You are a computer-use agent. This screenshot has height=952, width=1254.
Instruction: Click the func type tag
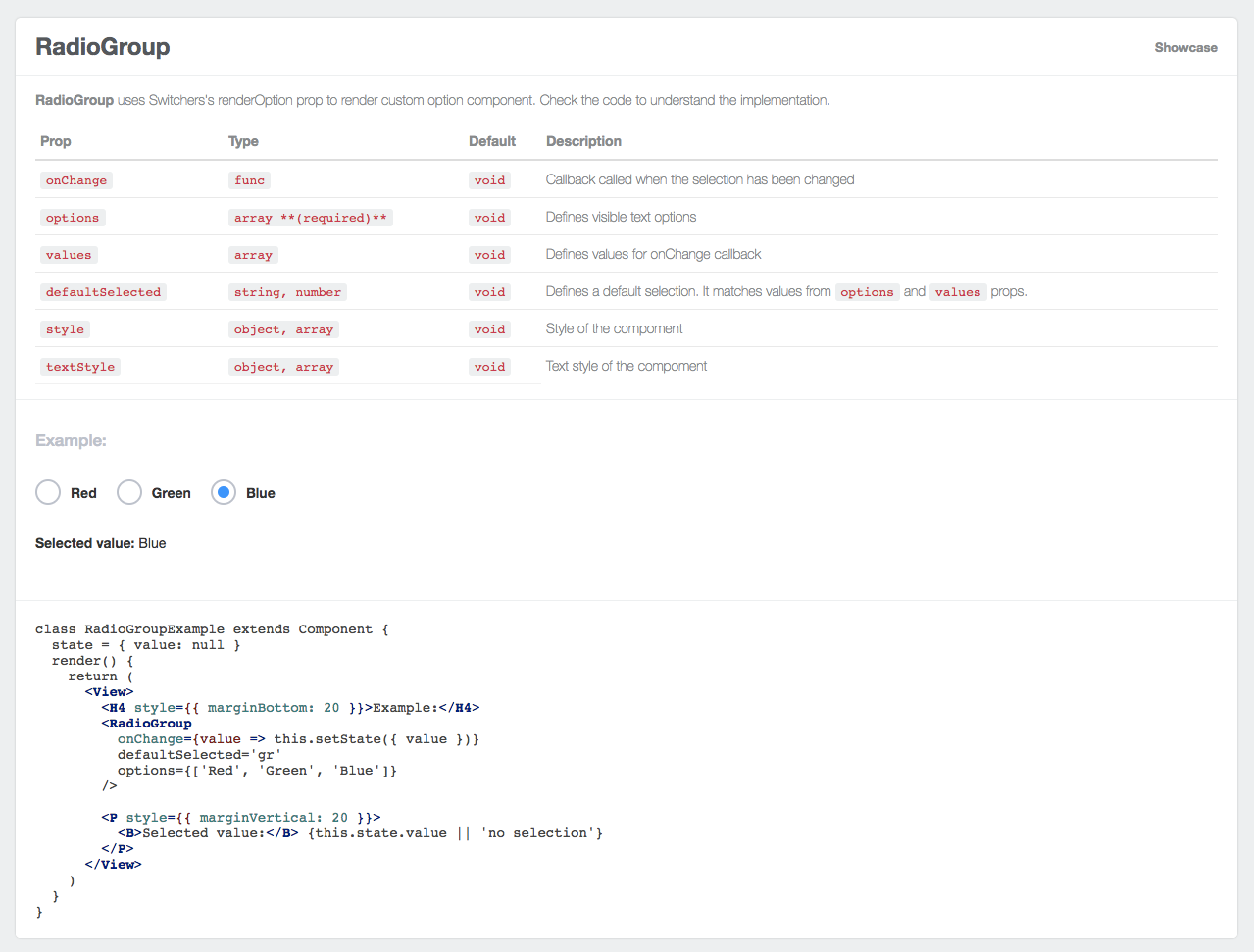click(249, 180)
